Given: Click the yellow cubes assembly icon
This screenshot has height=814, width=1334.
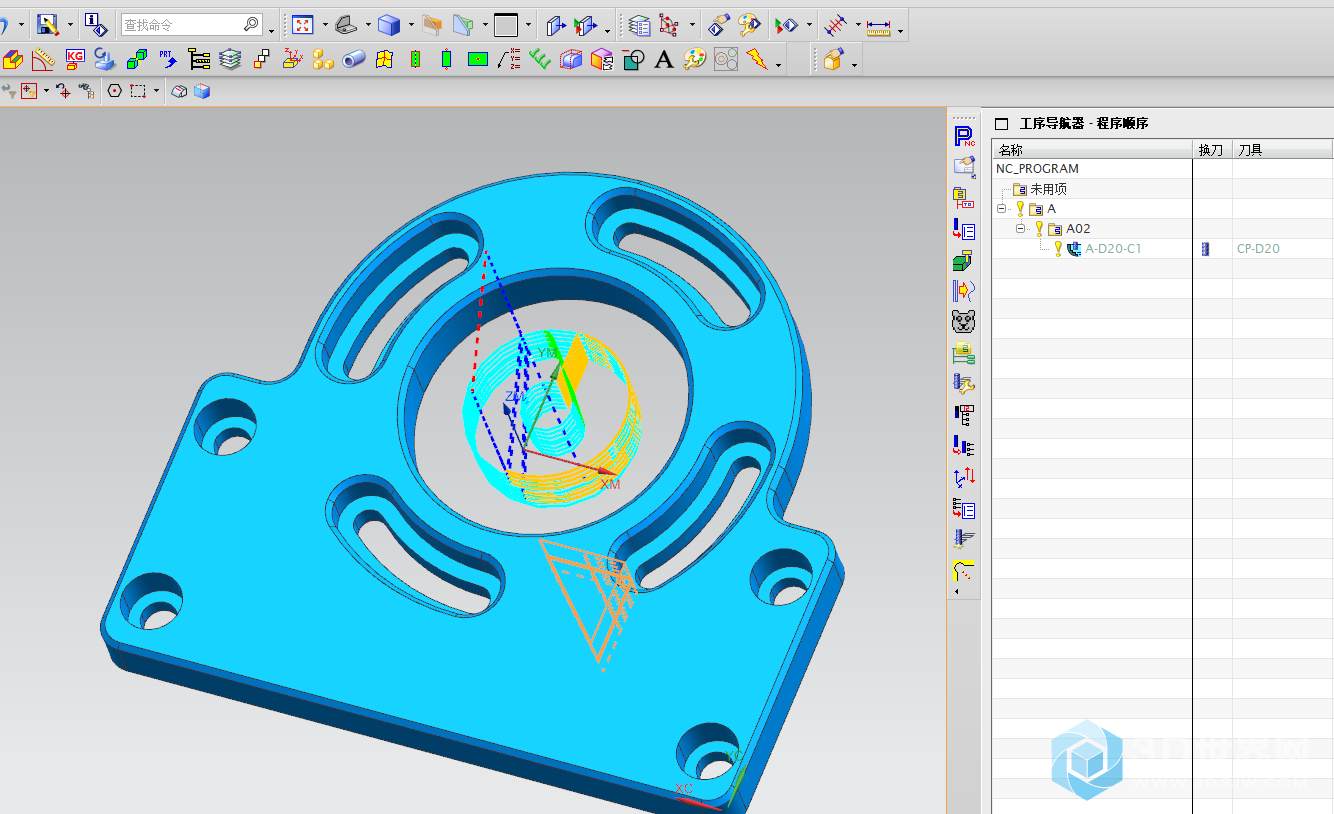Looking at the screenshot, I should point(323,60).
